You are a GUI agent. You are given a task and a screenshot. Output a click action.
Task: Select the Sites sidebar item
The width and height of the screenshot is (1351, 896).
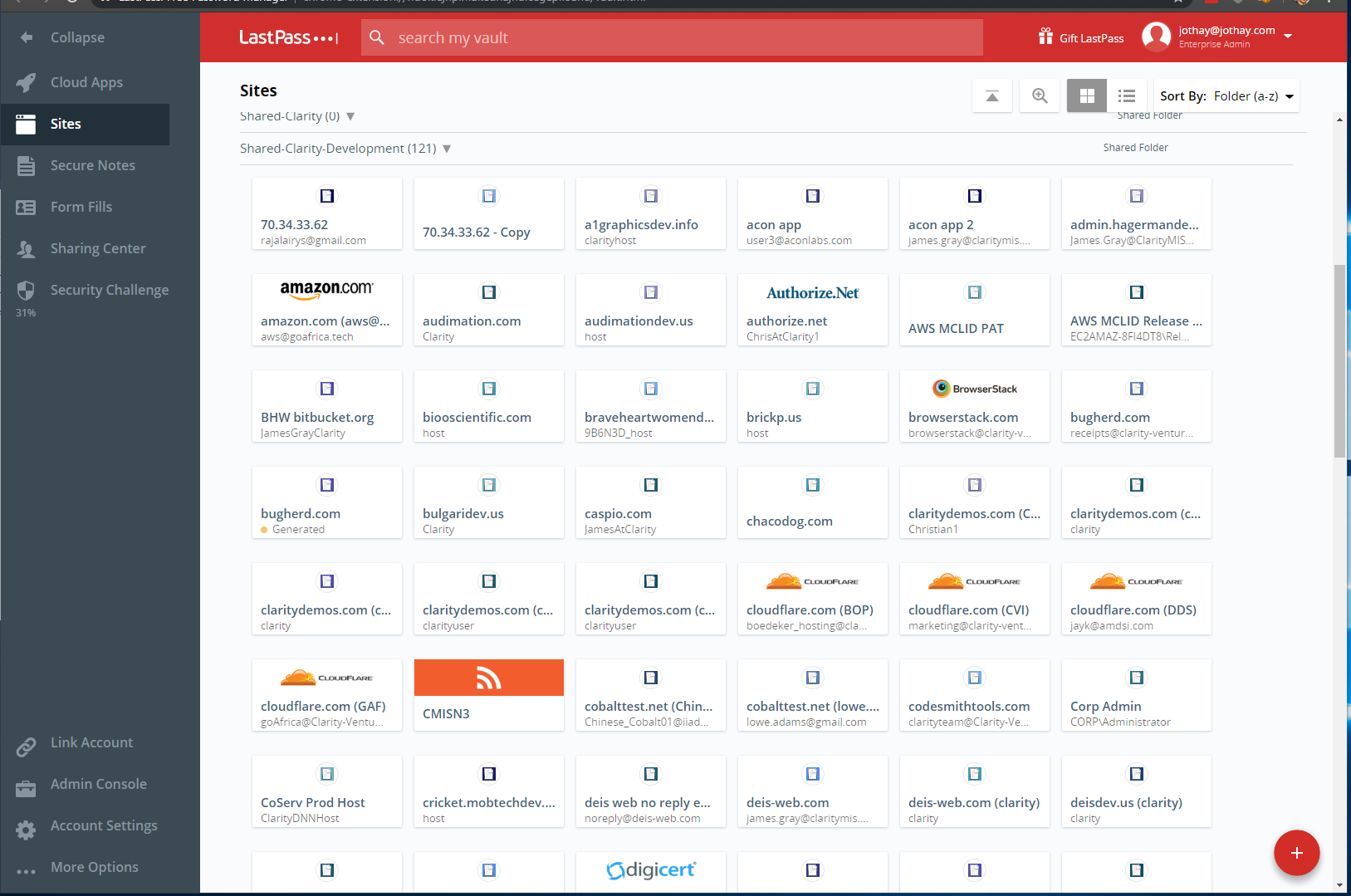coord(85,124)
